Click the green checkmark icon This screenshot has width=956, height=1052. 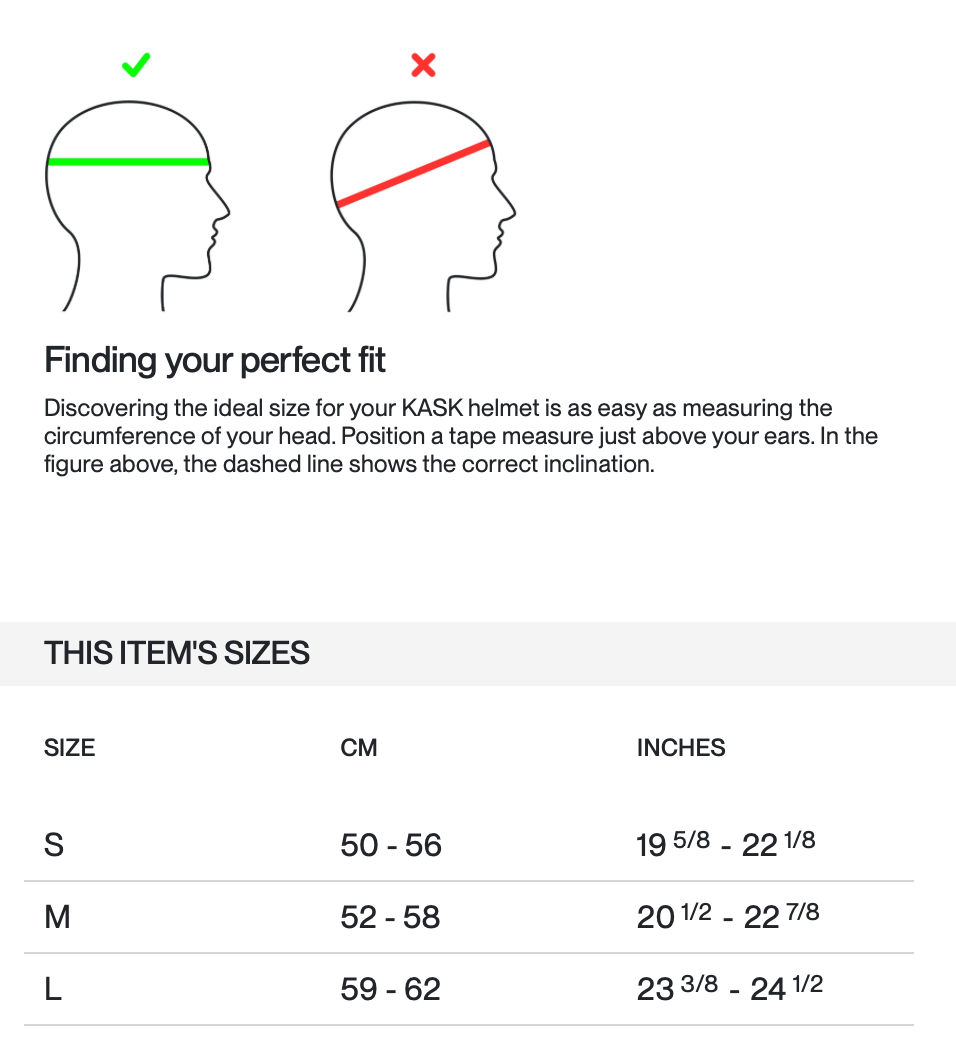coord(136,66)
